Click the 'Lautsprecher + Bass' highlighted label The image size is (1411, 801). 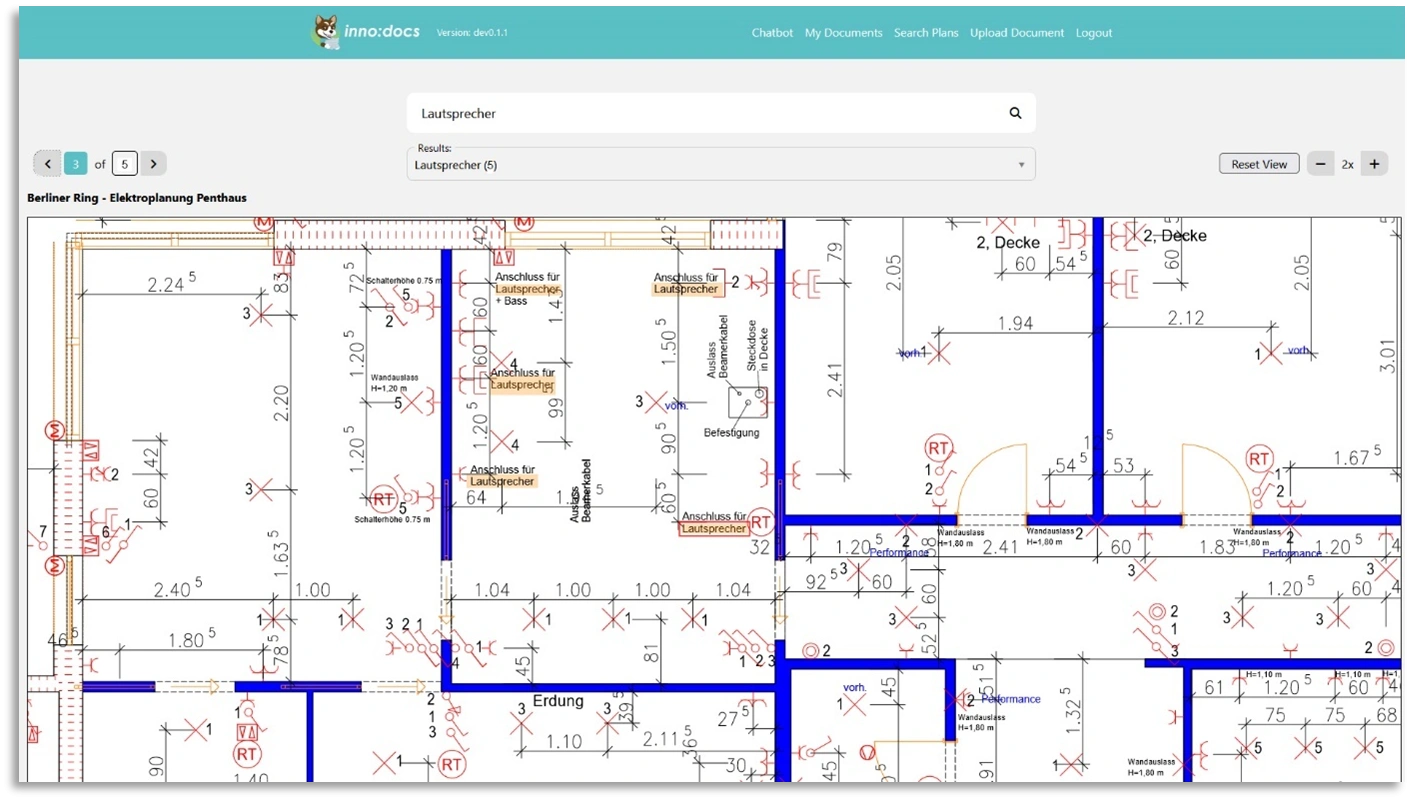point(526,289)
